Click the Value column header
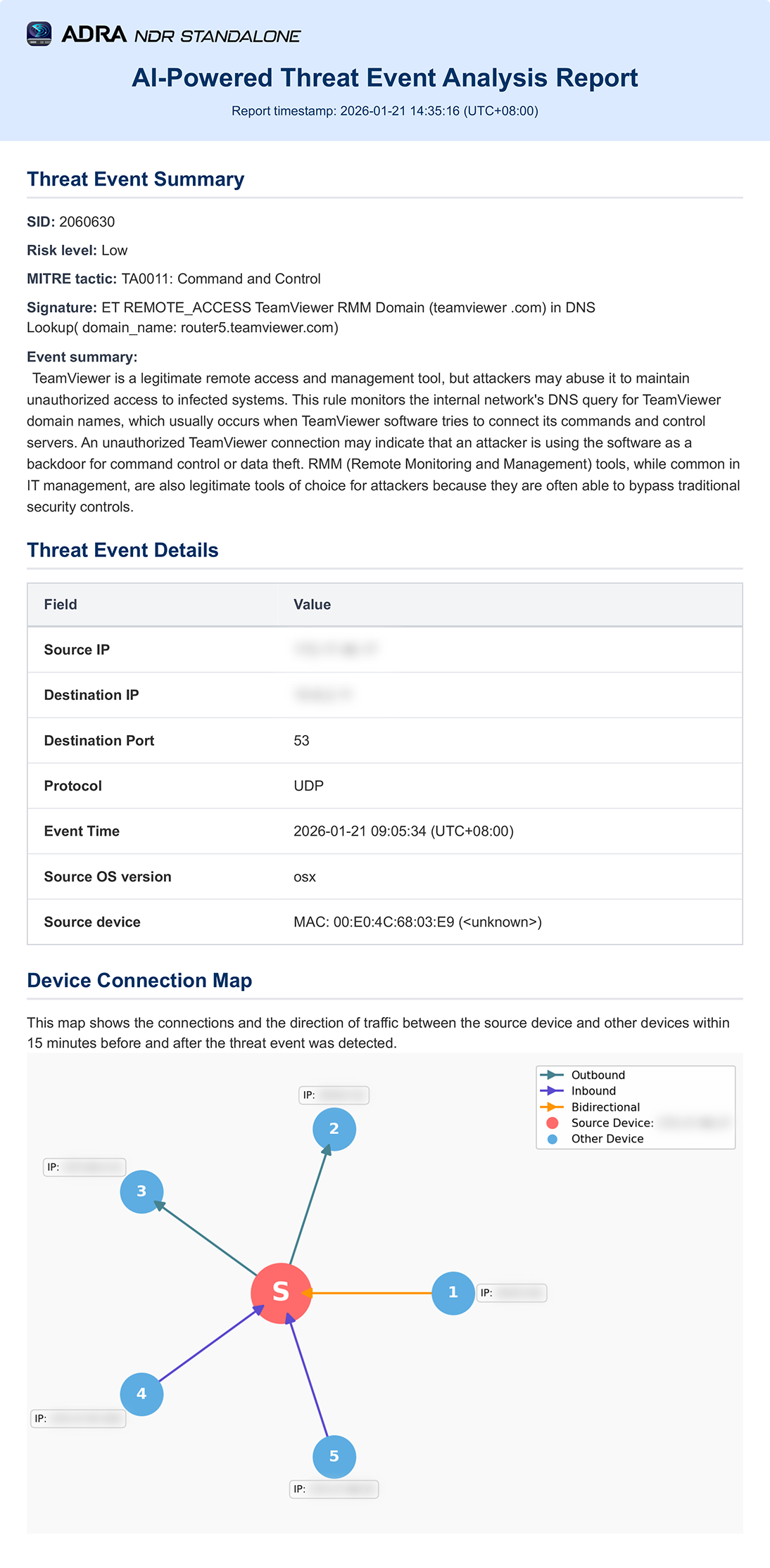Screen dimensions: 770x1568 click(312, 605)
